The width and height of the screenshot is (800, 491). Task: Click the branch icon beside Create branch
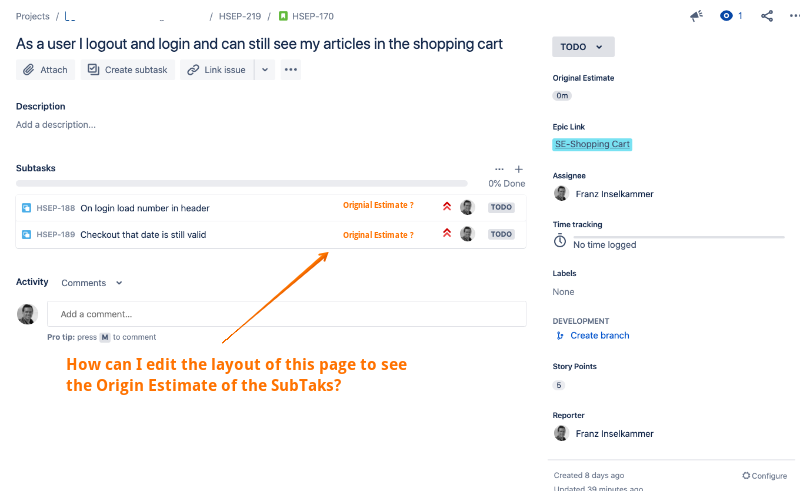560,335
